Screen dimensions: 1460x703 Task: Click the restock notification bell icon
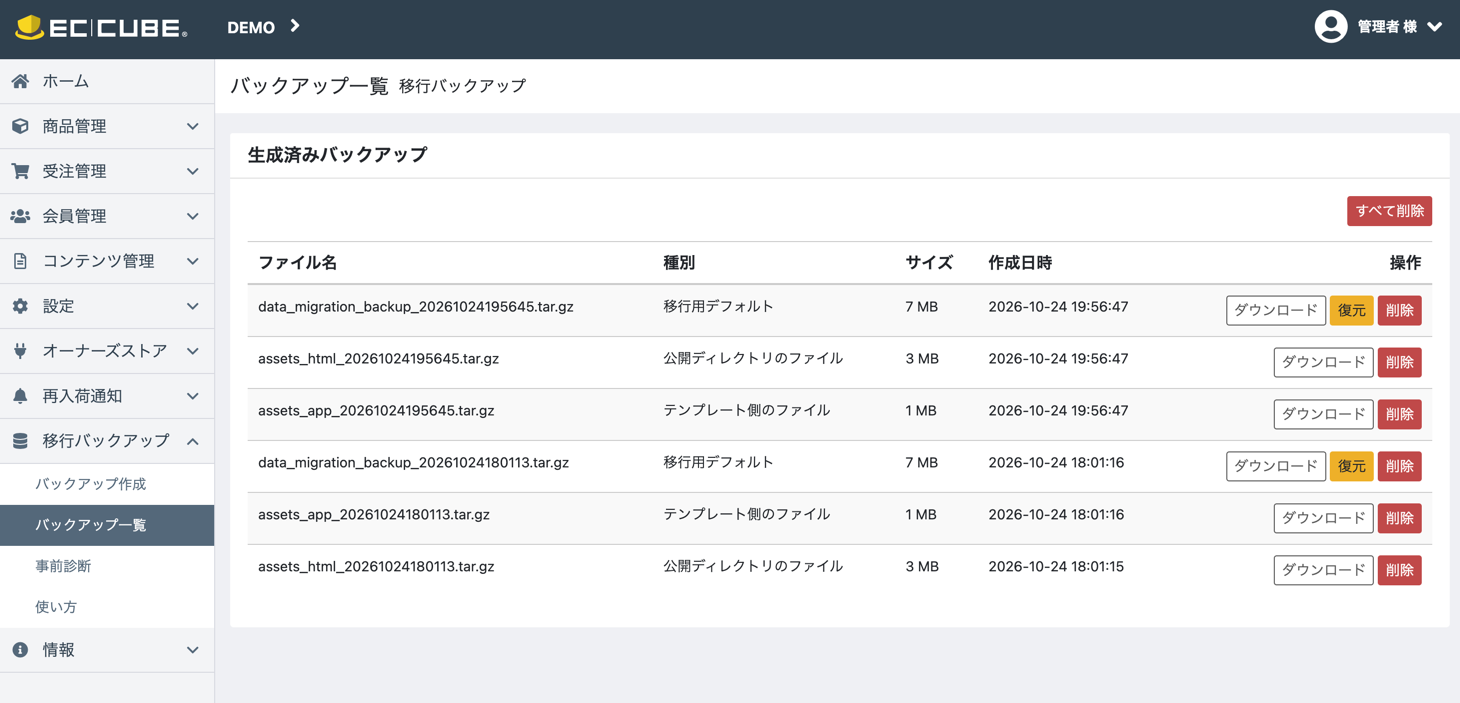tap(20, 396)
